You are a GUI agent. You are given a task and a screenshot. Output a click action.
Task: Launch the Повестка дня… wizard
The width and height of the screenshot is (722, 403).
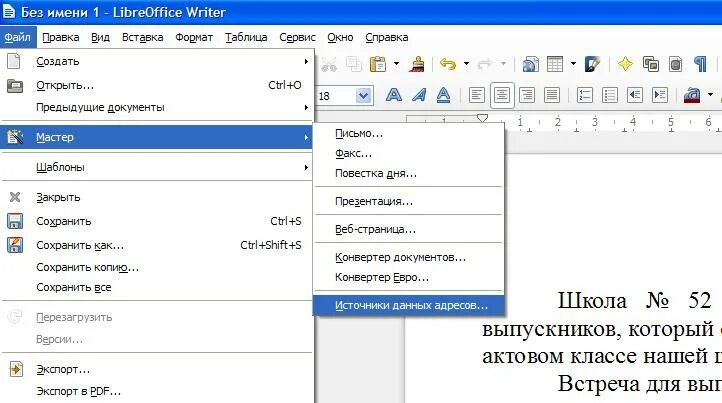[x=408, y=174]
